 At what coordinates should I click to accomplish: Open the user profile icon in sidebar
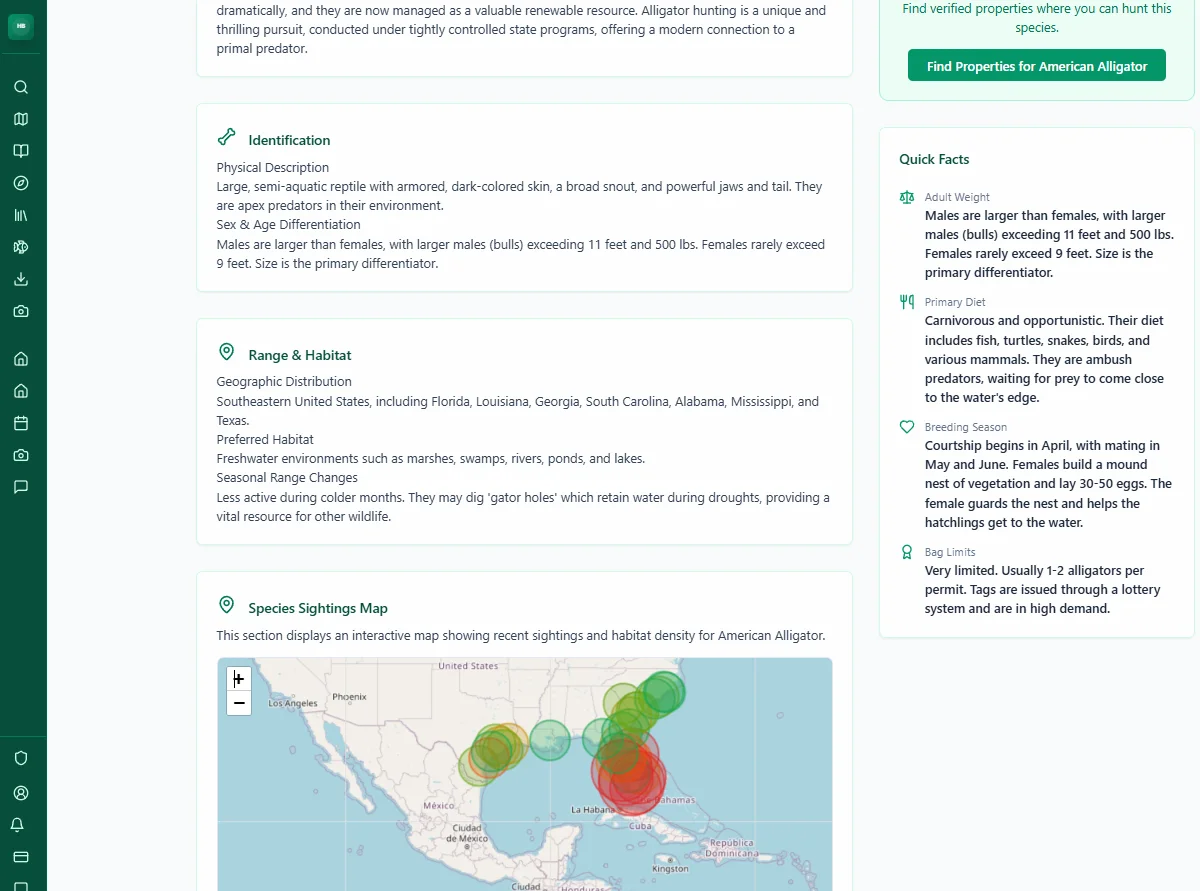coord(21,793)
